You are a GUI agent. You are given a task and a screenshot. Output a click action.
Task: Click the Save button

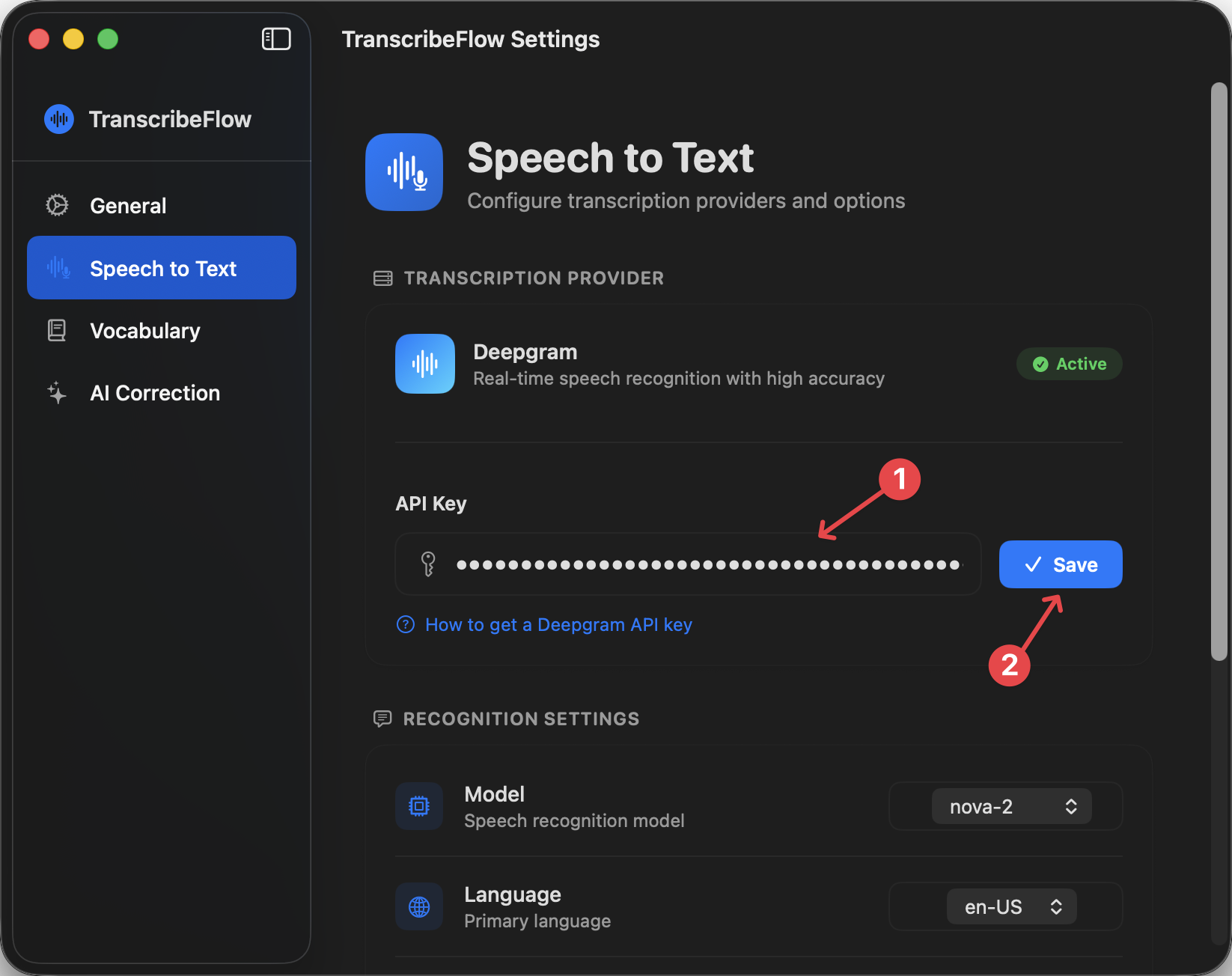pyautogui.click(x=1060, y=564)
